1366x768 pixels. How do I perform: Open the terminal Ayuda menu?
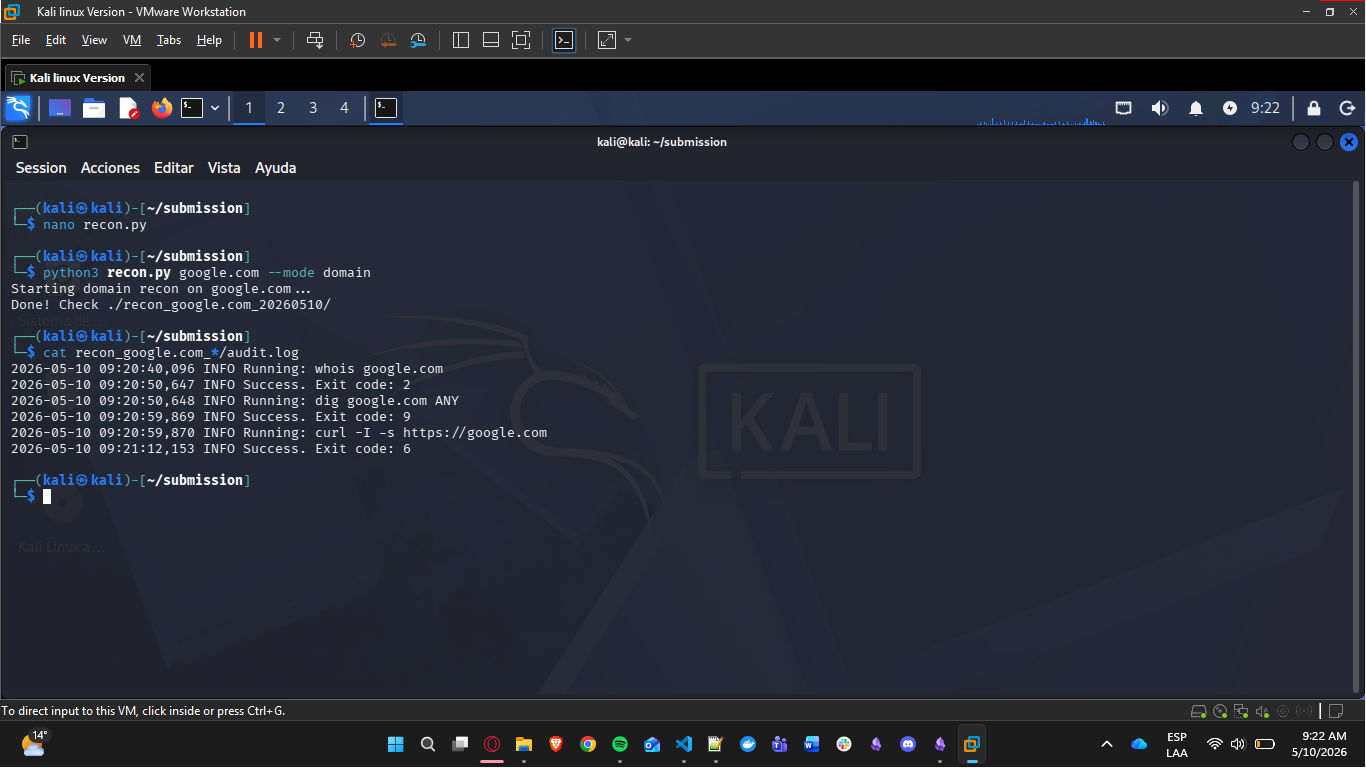[276, 168]
